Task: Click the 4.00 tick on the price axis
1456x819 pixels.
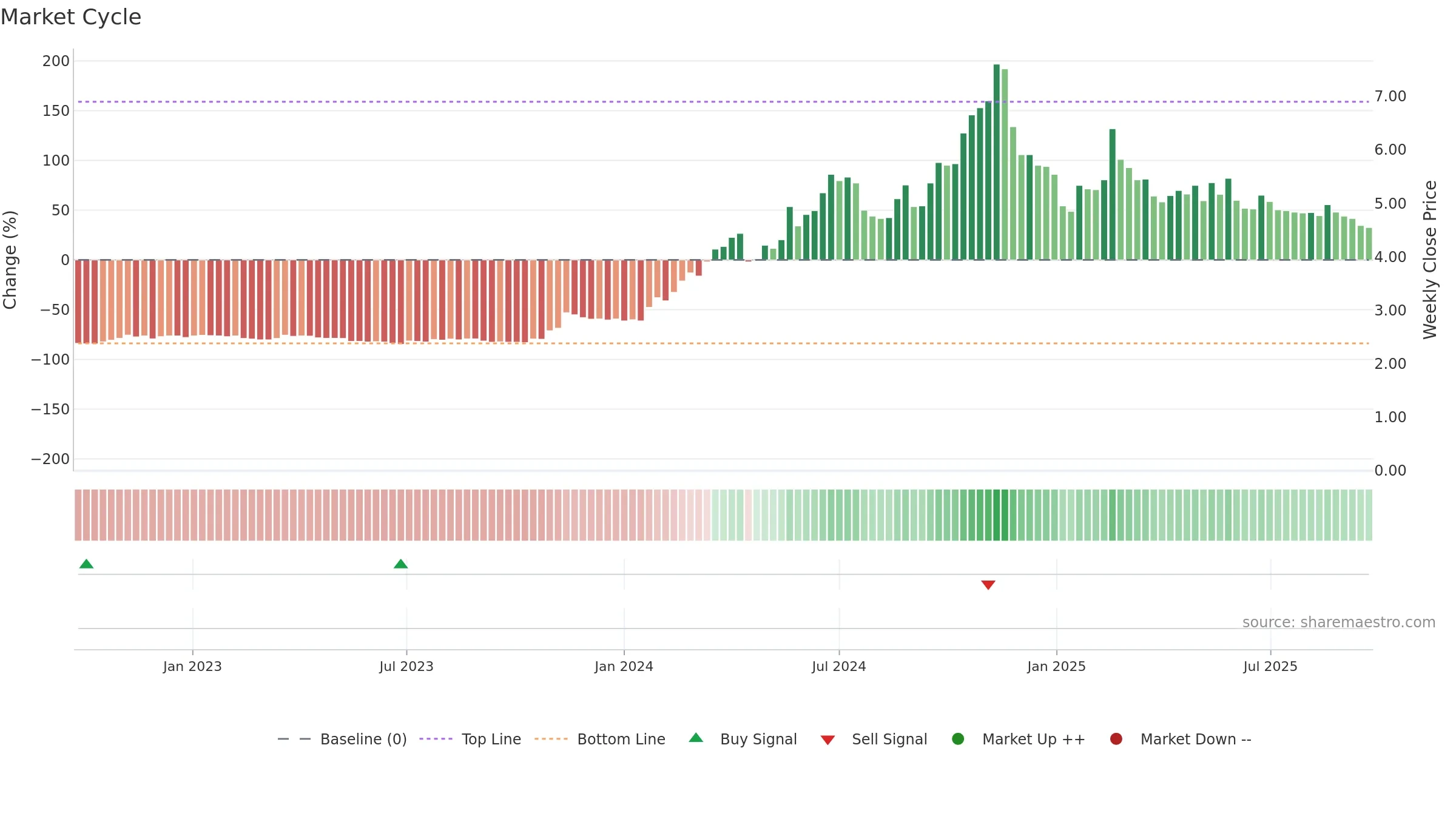Action: coord(1390,257)
